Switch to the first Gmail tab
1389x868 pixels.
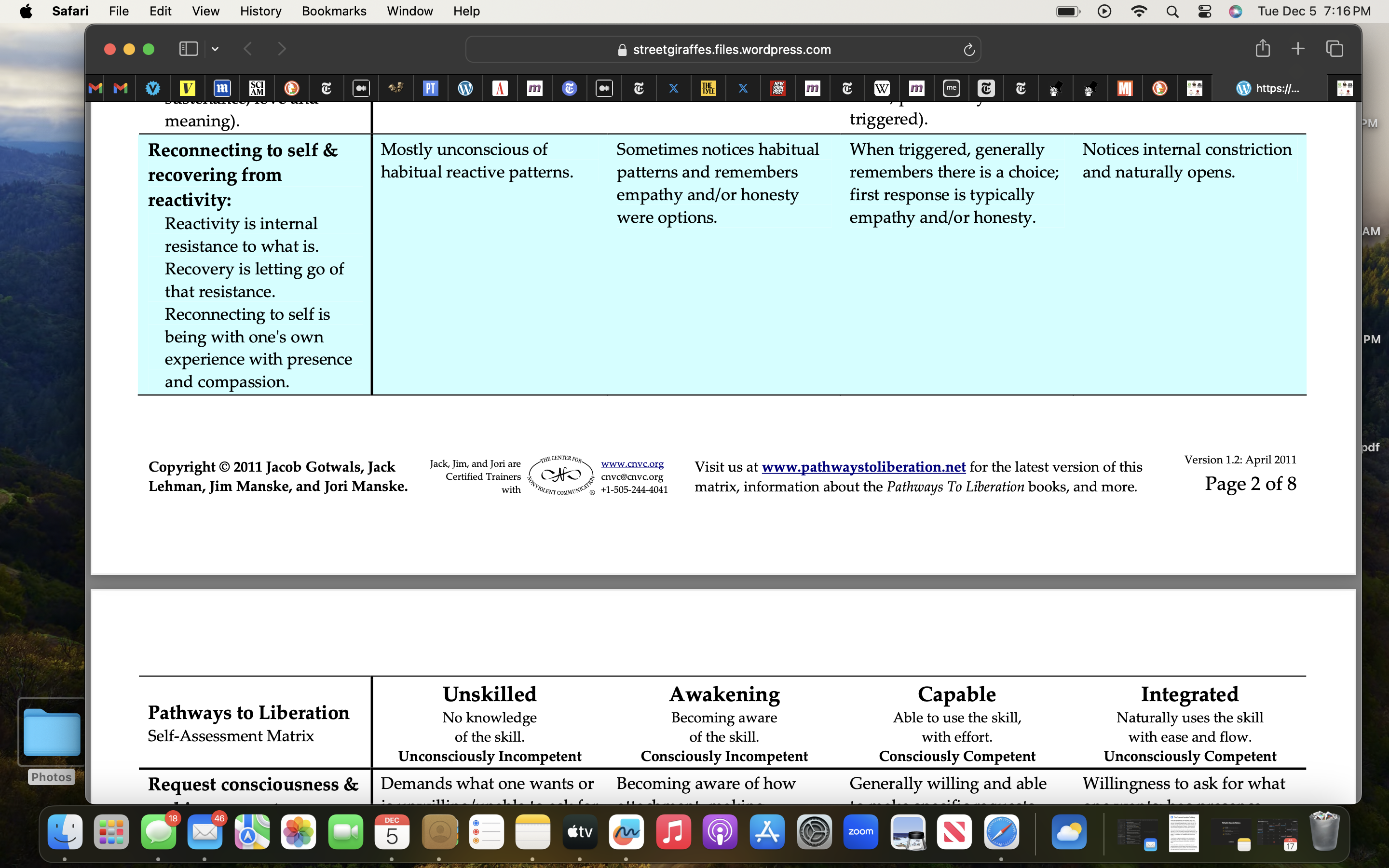point(96,88)
